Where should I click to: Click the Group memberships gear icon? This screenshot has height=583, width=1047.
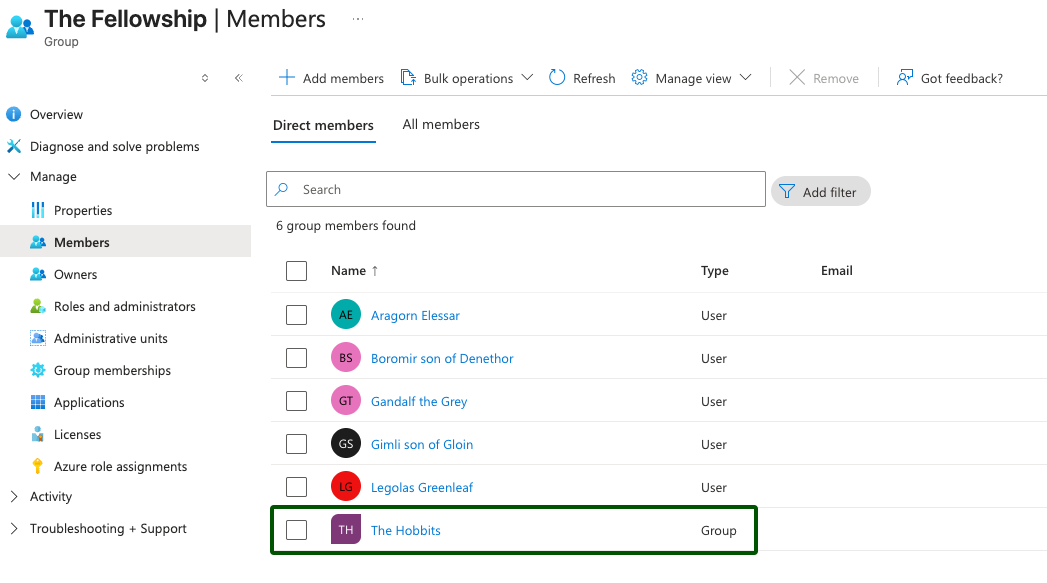click(x=38, y=370)
